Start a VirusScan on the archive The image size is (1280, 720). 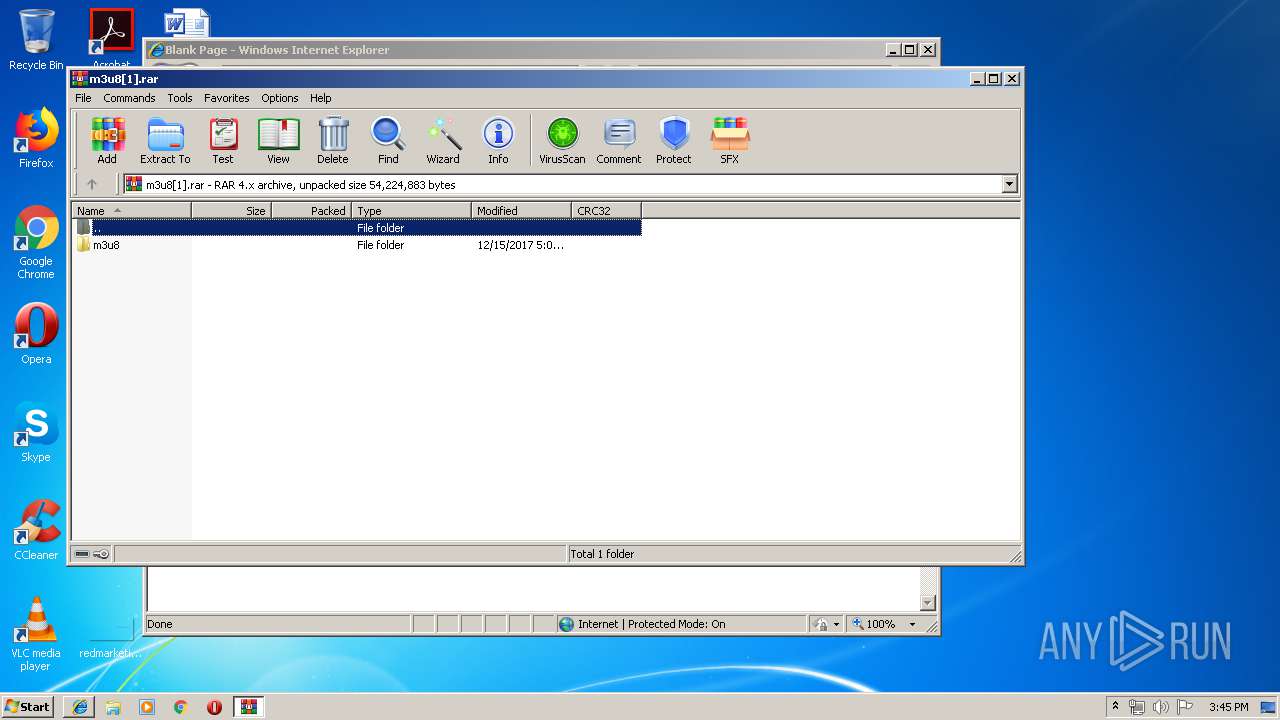(x=562, y=140)
